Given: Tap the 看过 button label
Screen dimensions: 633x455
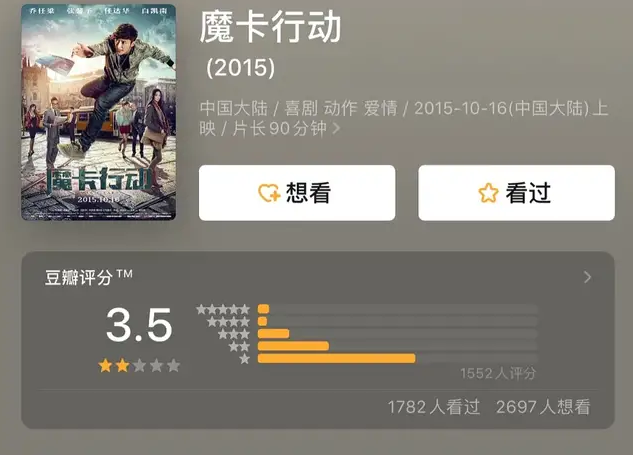Looking at the screenshot, I should 528,193.
